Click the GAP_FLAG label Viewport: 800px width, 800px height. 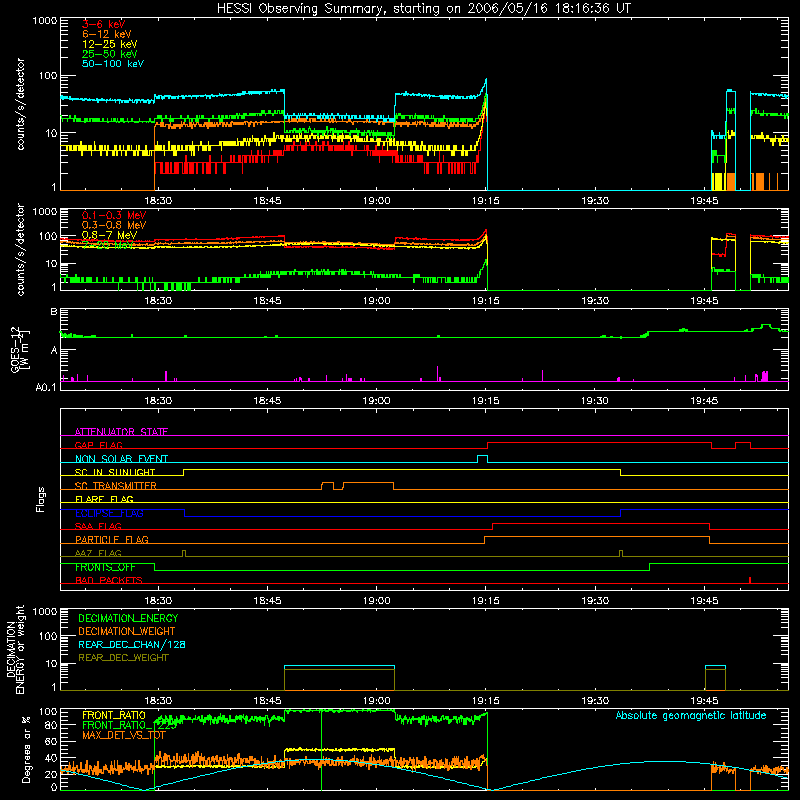coord(98,445)
